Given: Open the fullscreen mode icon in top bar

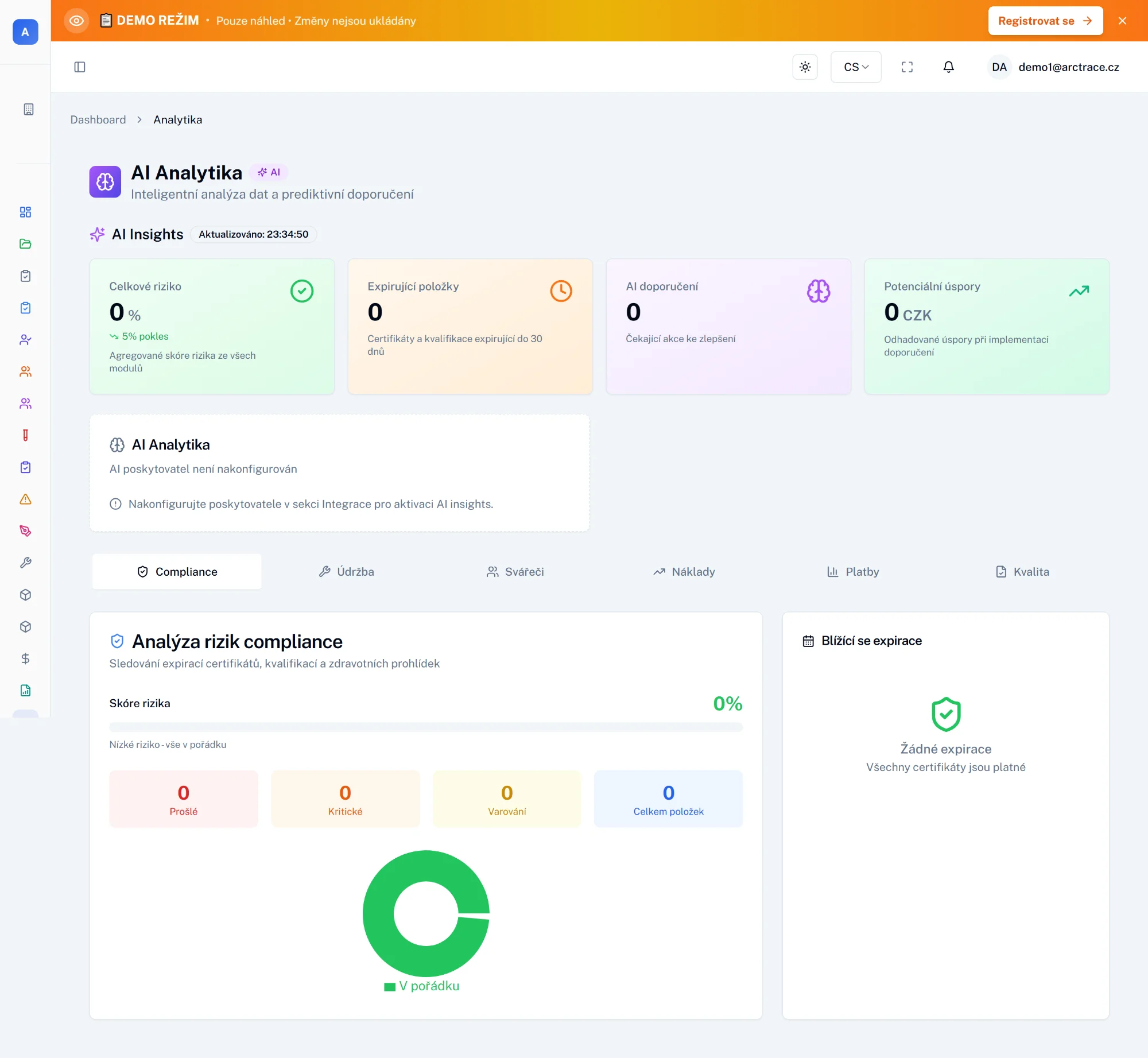Looking at the screenshot, I should click(x=907, y=67).
